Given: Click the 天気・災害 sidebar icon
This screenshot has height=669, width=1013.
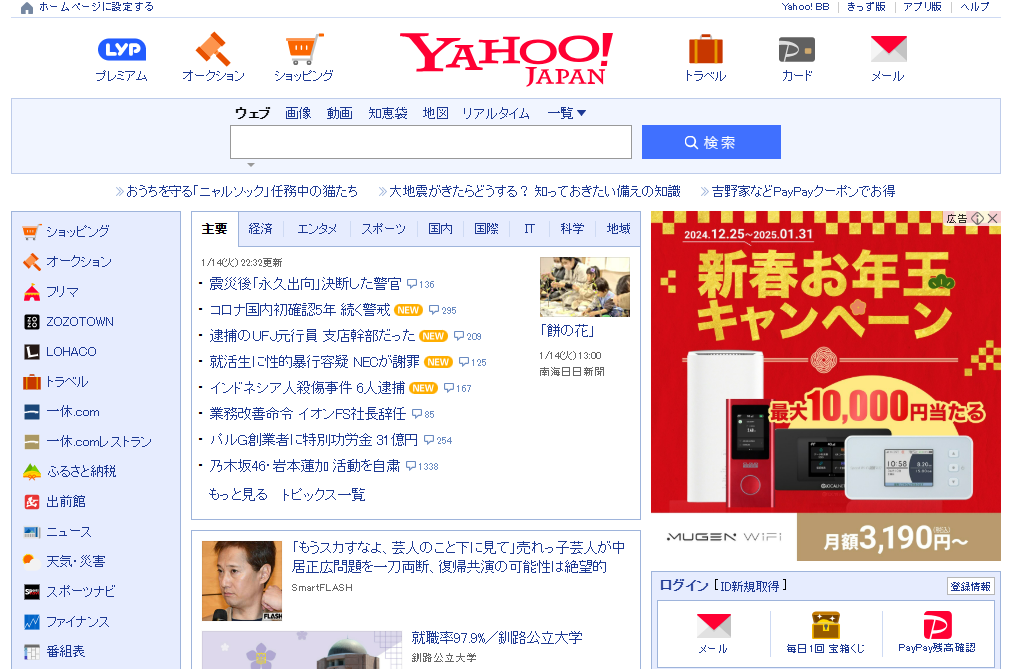Looking at the screenshot, I should coord(32,562).
